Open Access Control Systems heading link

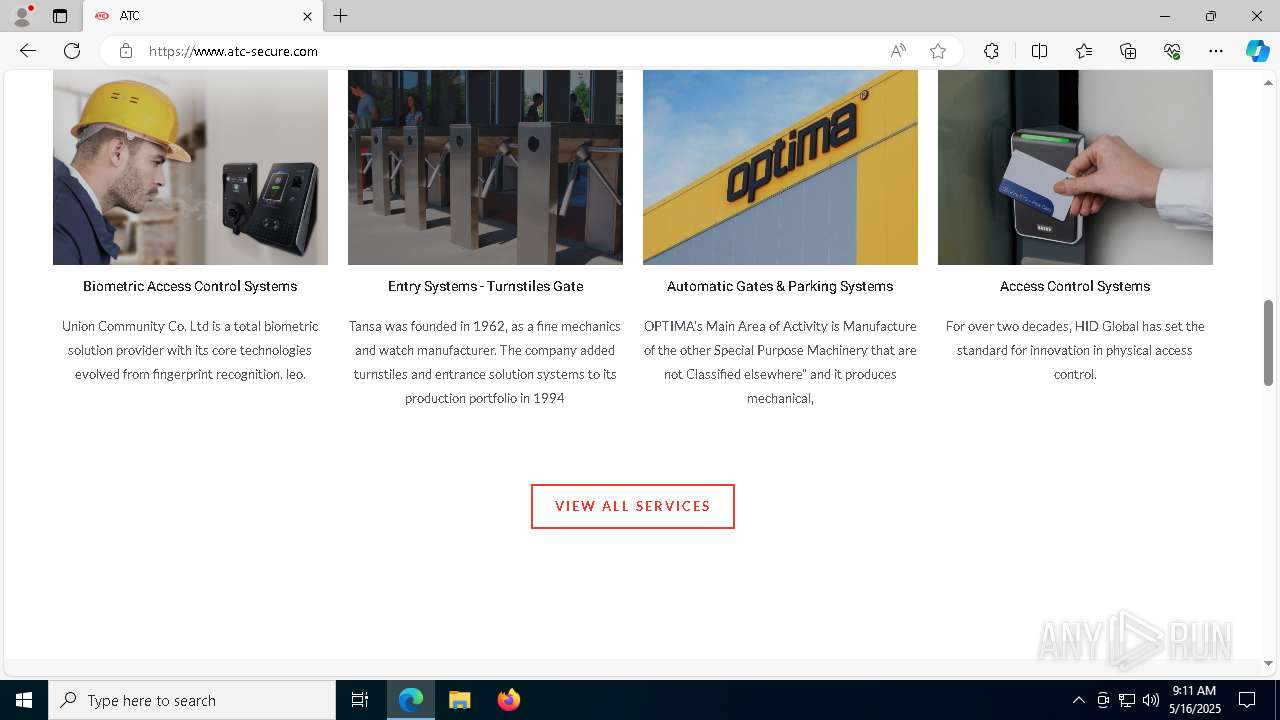[x=1075, y=286]
